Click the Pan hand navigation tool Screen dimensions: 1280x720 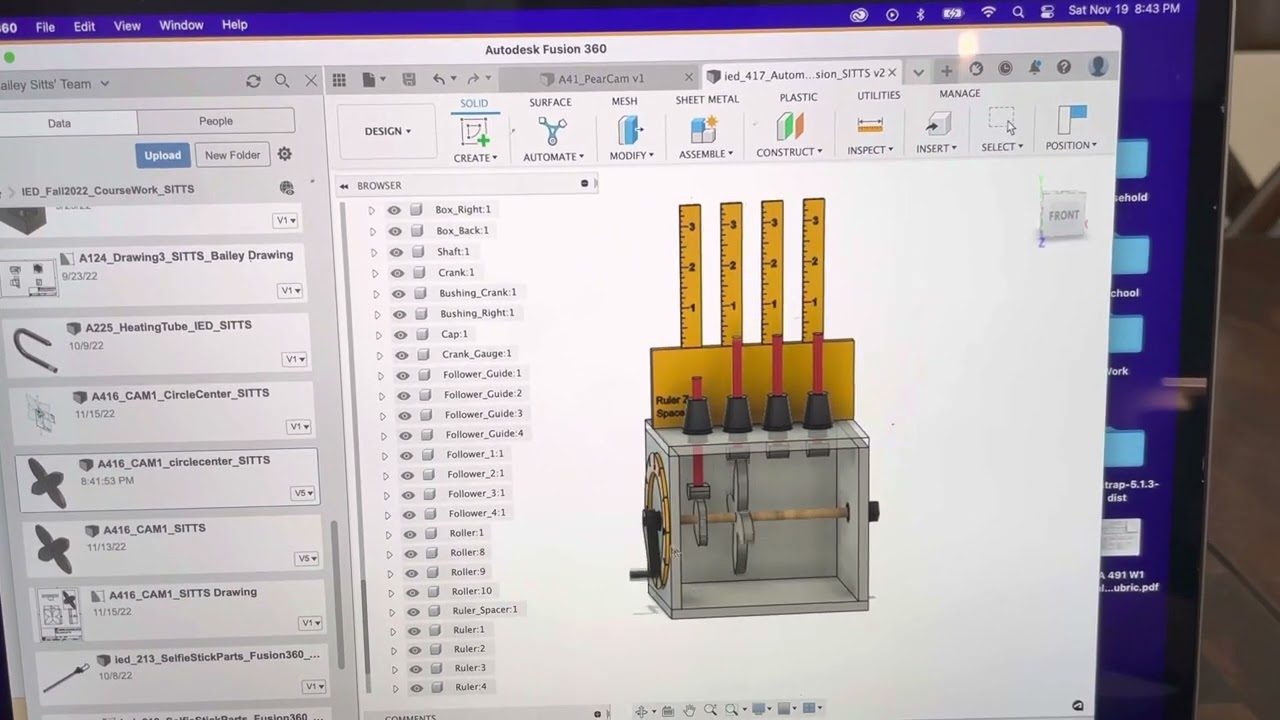(x=689, y=710)
